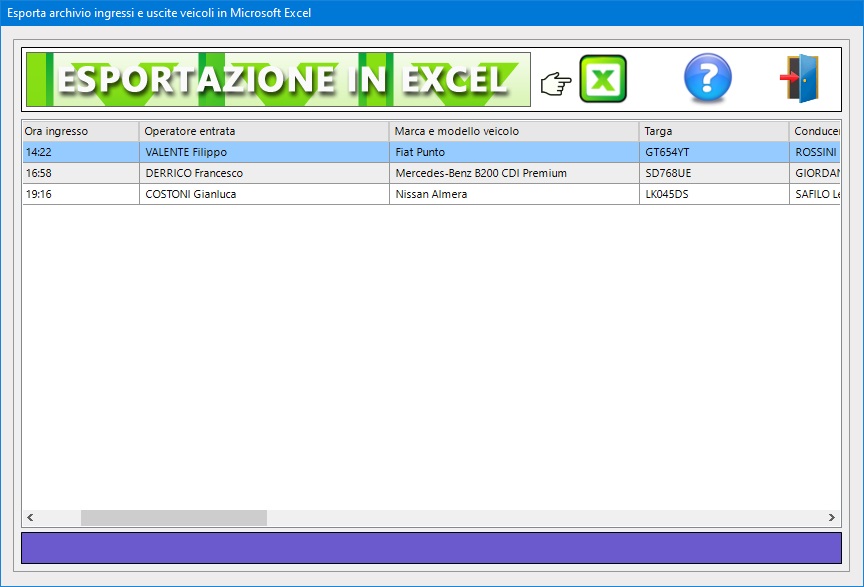Click the Operatore entrata column header
Image resolution: width=864 pixels, height=587 pixels.
[264, 131]
